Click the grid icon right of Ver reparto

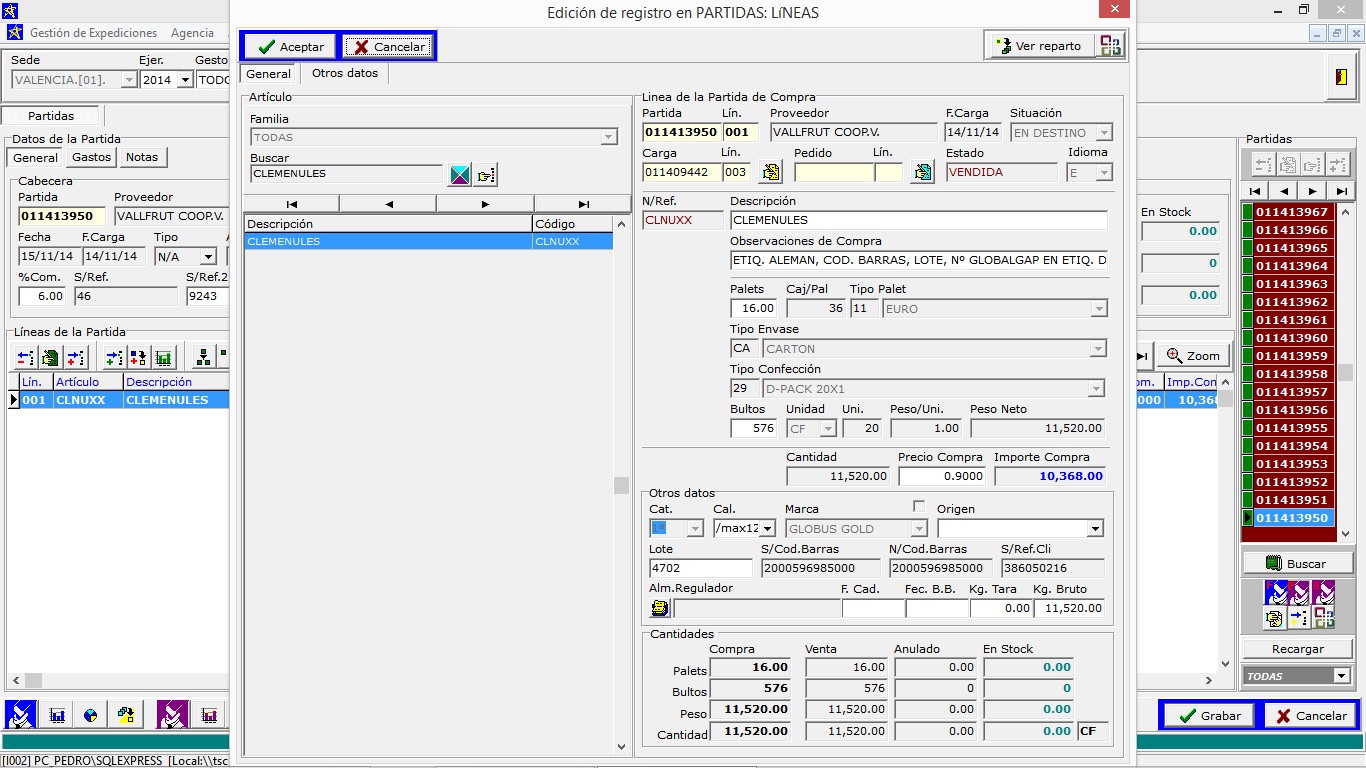(1110, 46)
